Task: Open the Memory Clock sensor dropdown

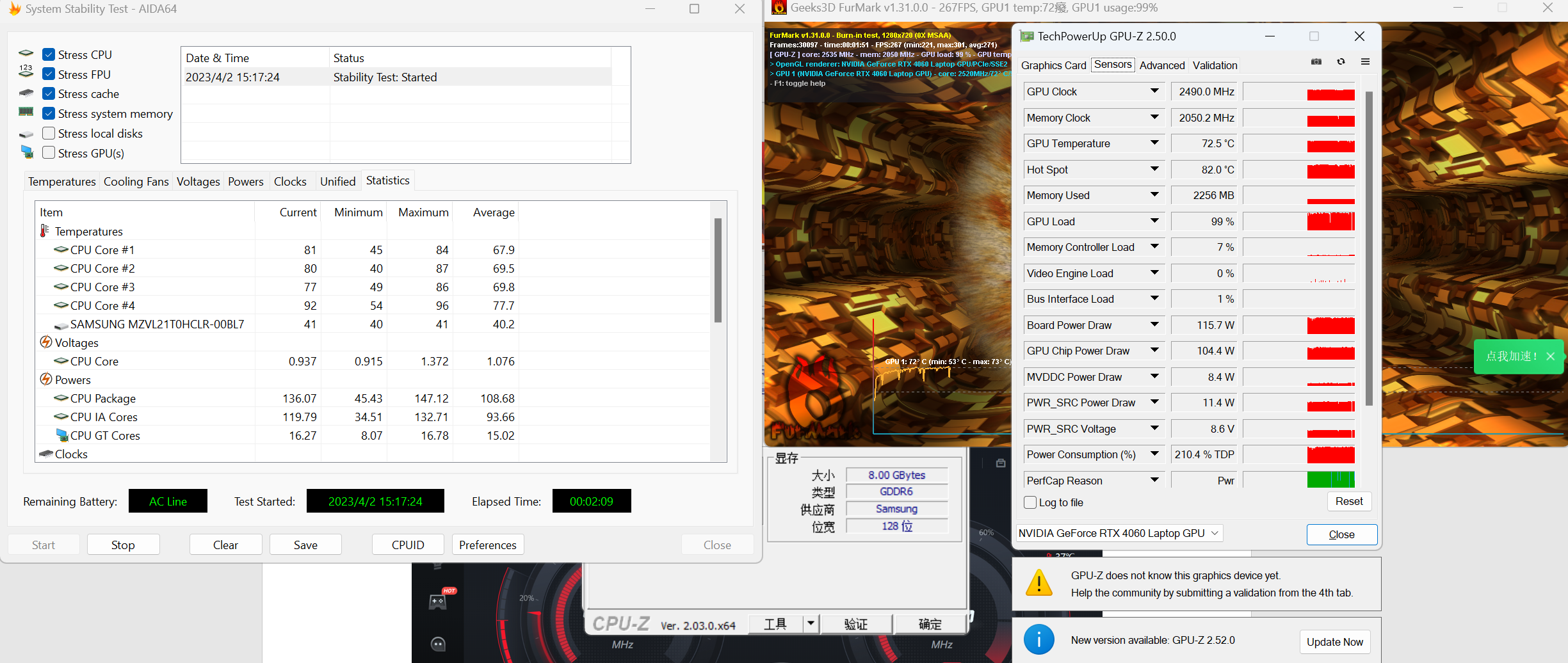Action: (x=1154, y=118)
